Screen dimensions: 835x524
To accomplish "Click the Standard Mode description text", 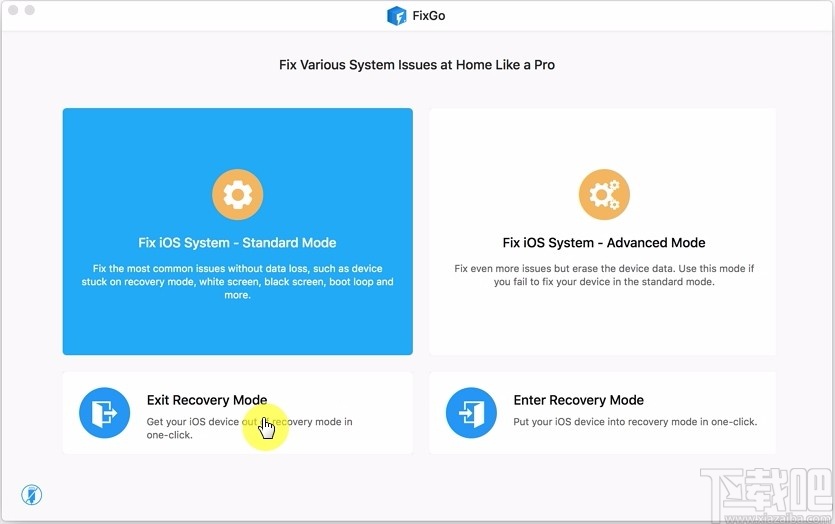I will click(x=237, y=282).
